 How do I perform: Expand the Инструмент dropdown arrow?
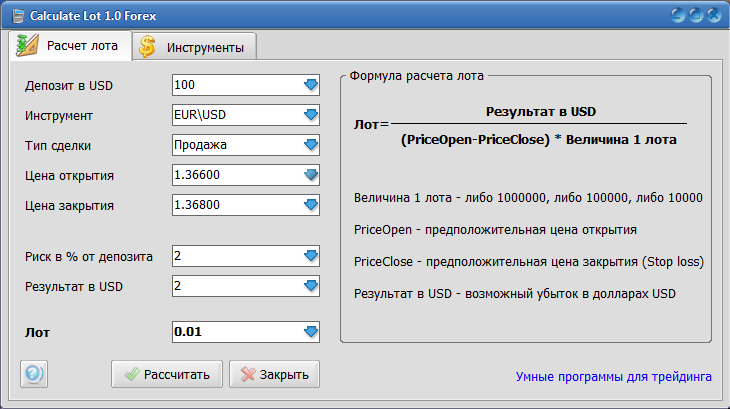(311, 114)
